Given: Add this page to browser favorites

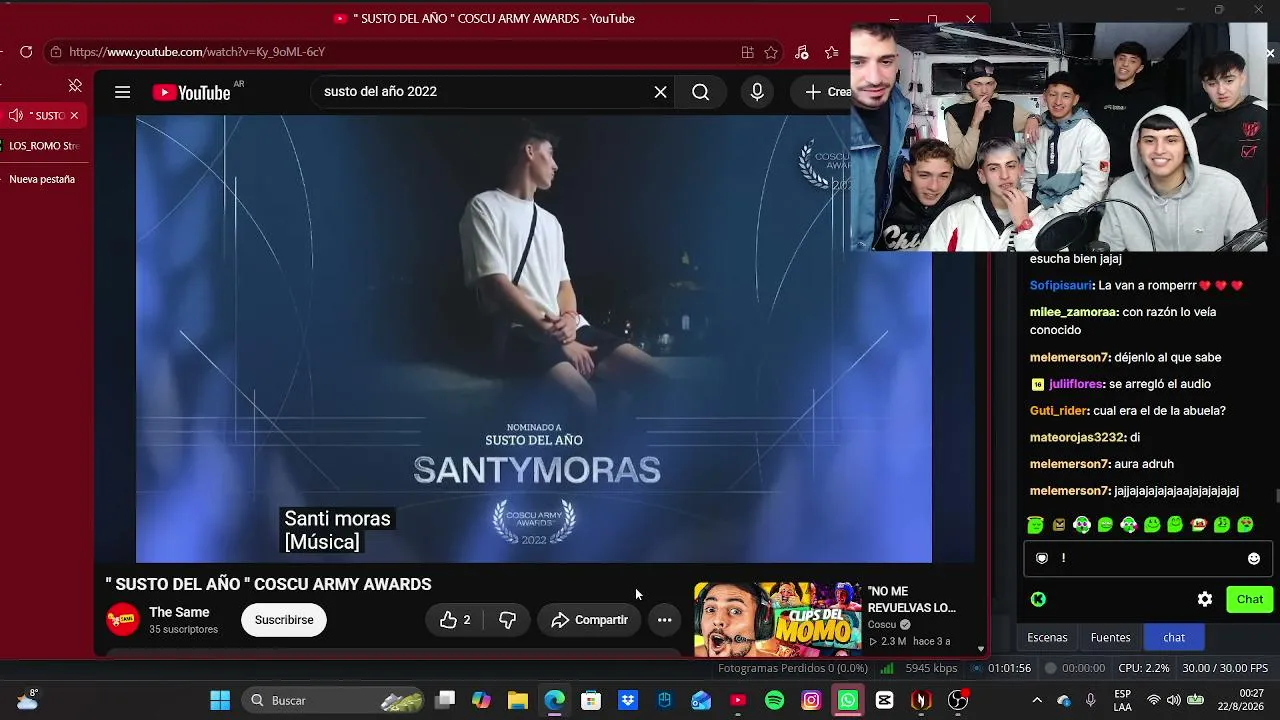Looking at the screenshot, I should (x=771, y=52).
